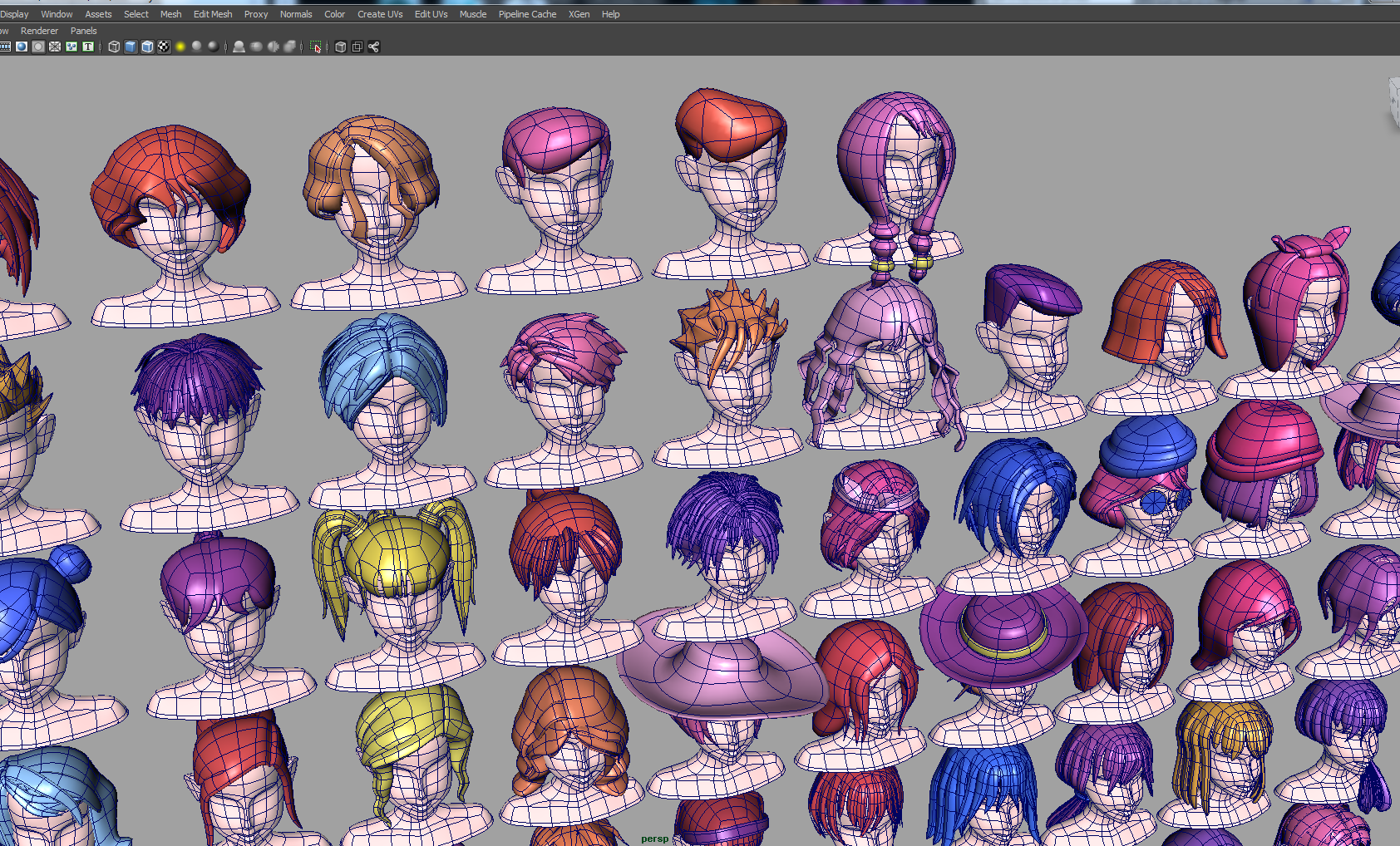Screen dimensions: 1400x846
Task: Click the 'persp' camera label
Action: click(x=654, y=839)
